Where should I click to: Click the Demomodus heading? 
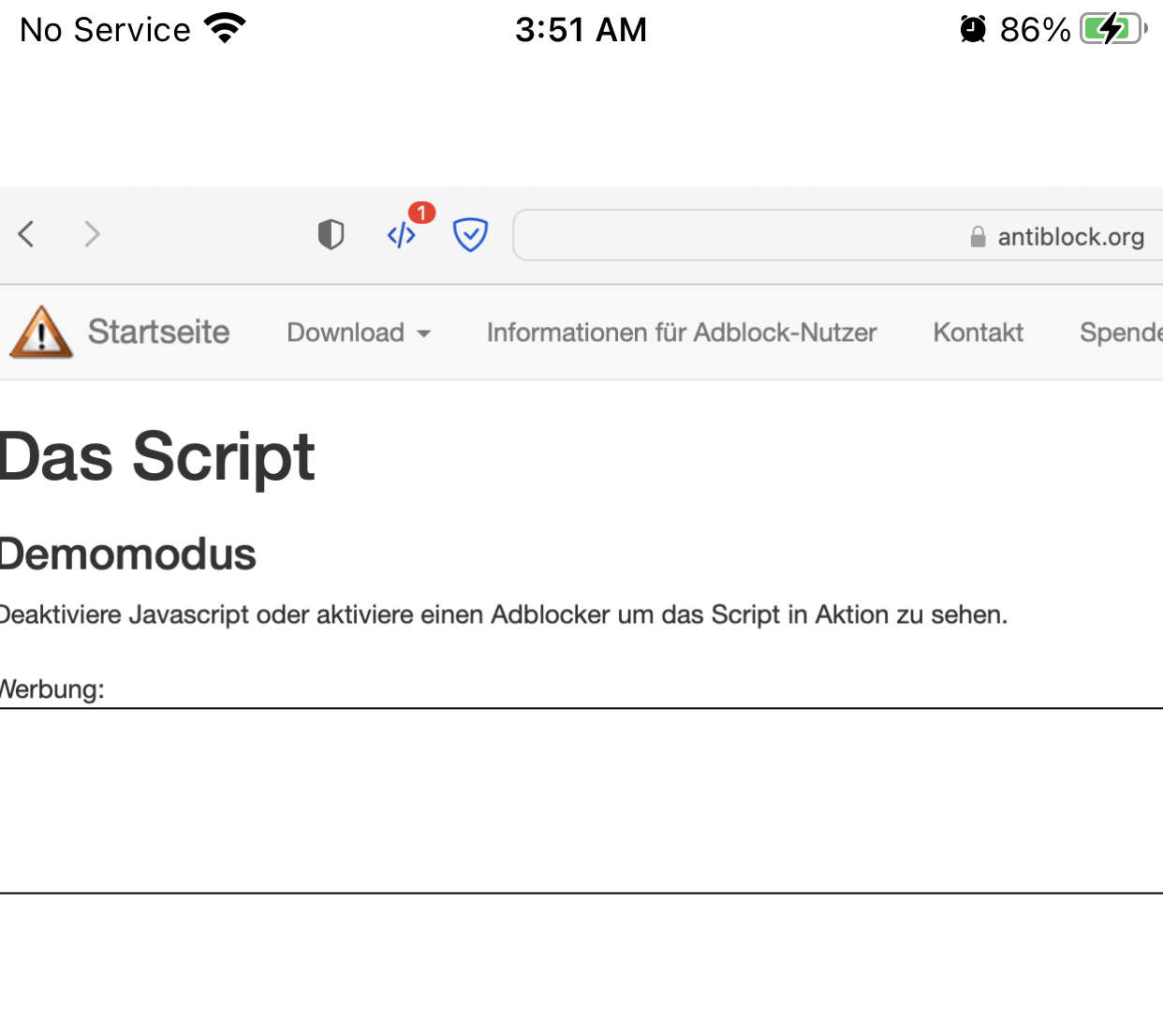coord(128,555)
